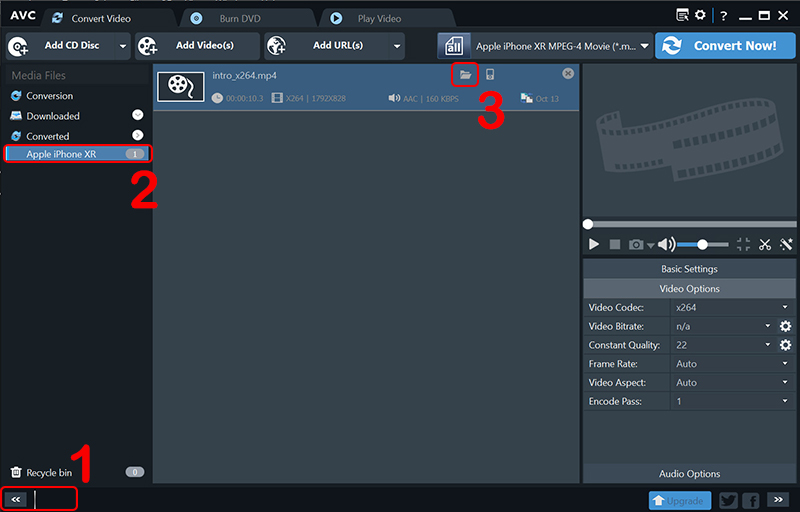Open the Twitter share icon
Image resolution: width=800 pixels, height=512 pixels.
tap(728, 501)
